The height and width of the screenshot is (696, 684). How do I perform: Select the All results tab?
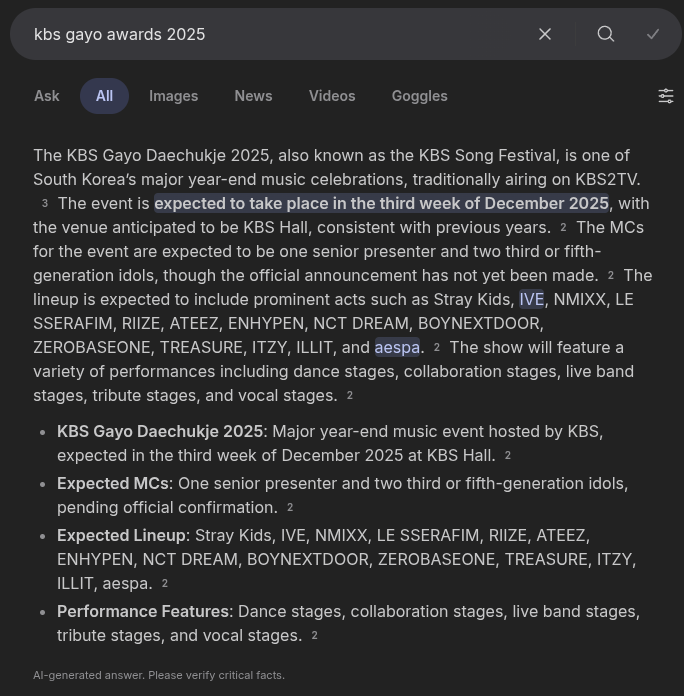(104, 96)
